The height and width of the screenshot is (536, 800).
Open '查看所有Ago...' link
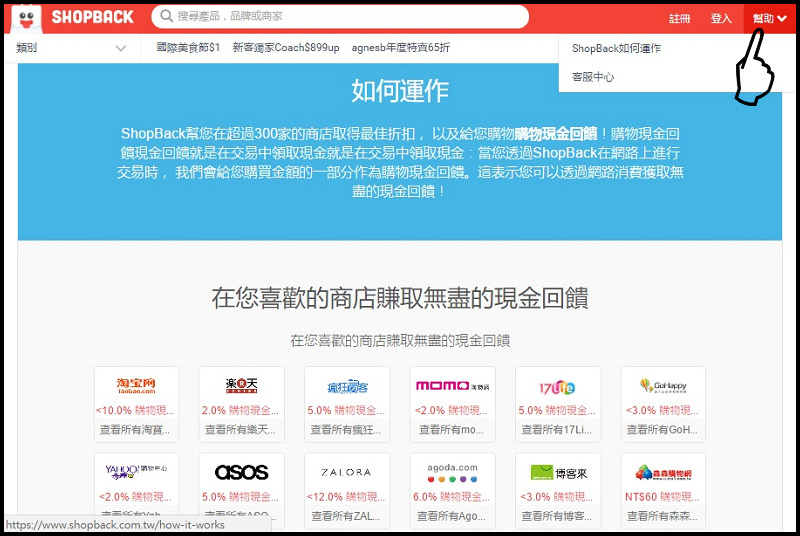click(451, 516)
